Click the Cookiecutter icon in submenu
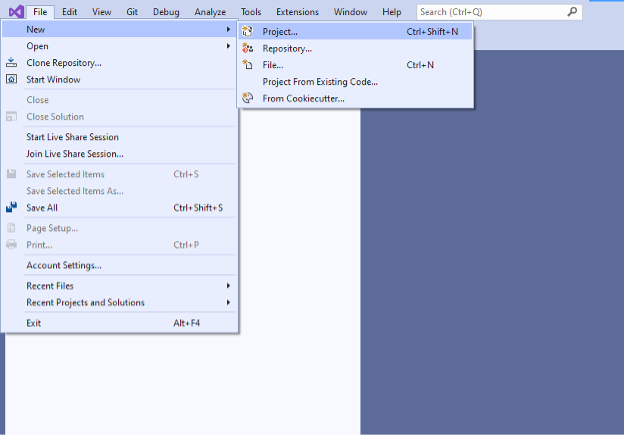 pyautogui.click(x=248, y=98)
